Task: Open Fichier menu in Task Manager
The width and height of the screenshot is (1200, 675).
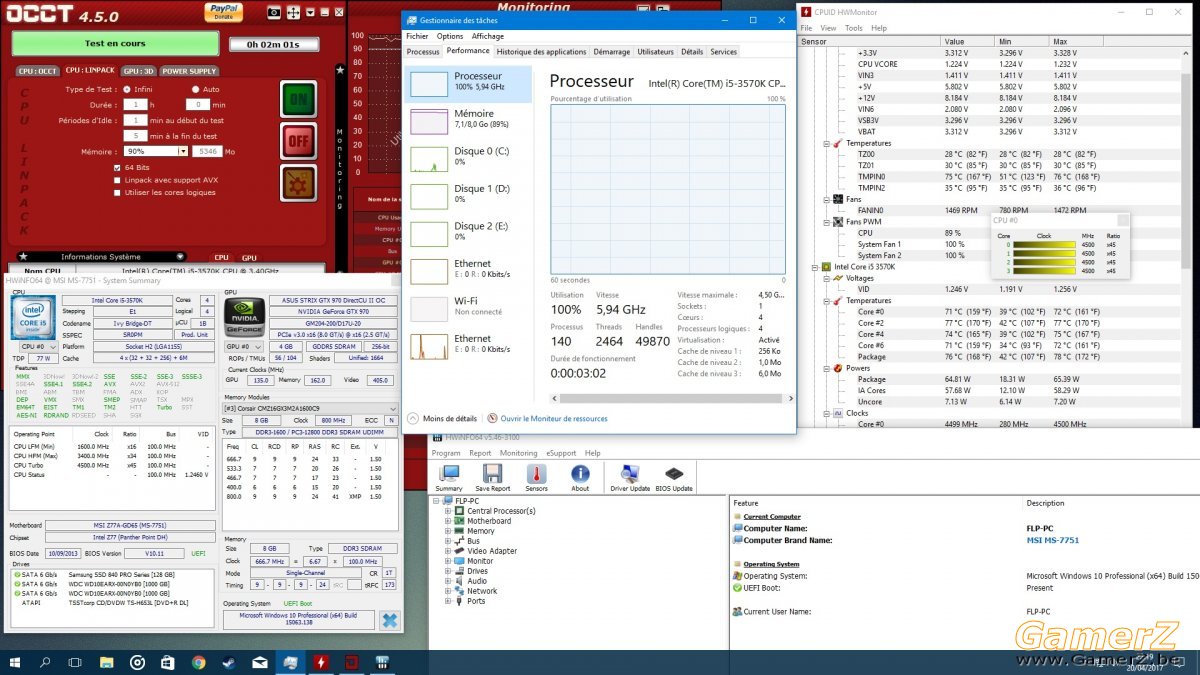Action: (417, 36)
